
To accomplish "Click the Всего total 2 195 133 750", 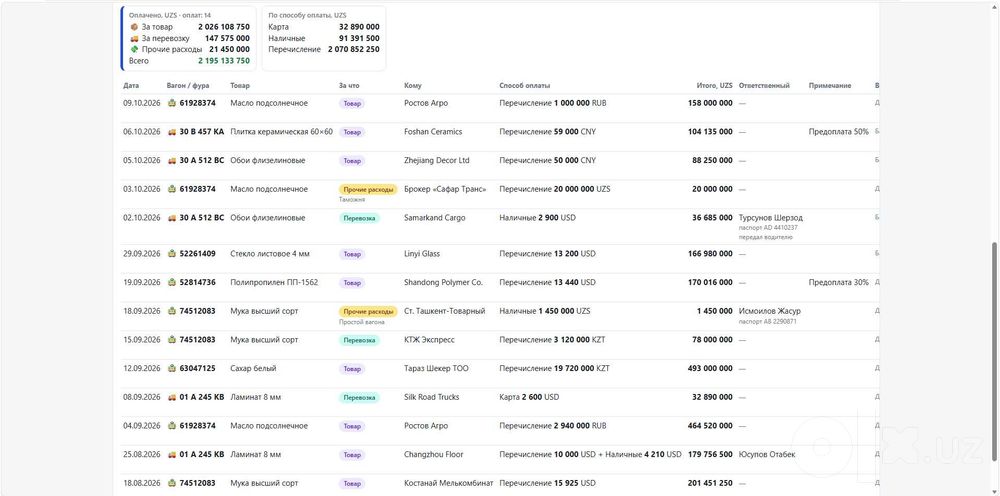I will (224, 61).
